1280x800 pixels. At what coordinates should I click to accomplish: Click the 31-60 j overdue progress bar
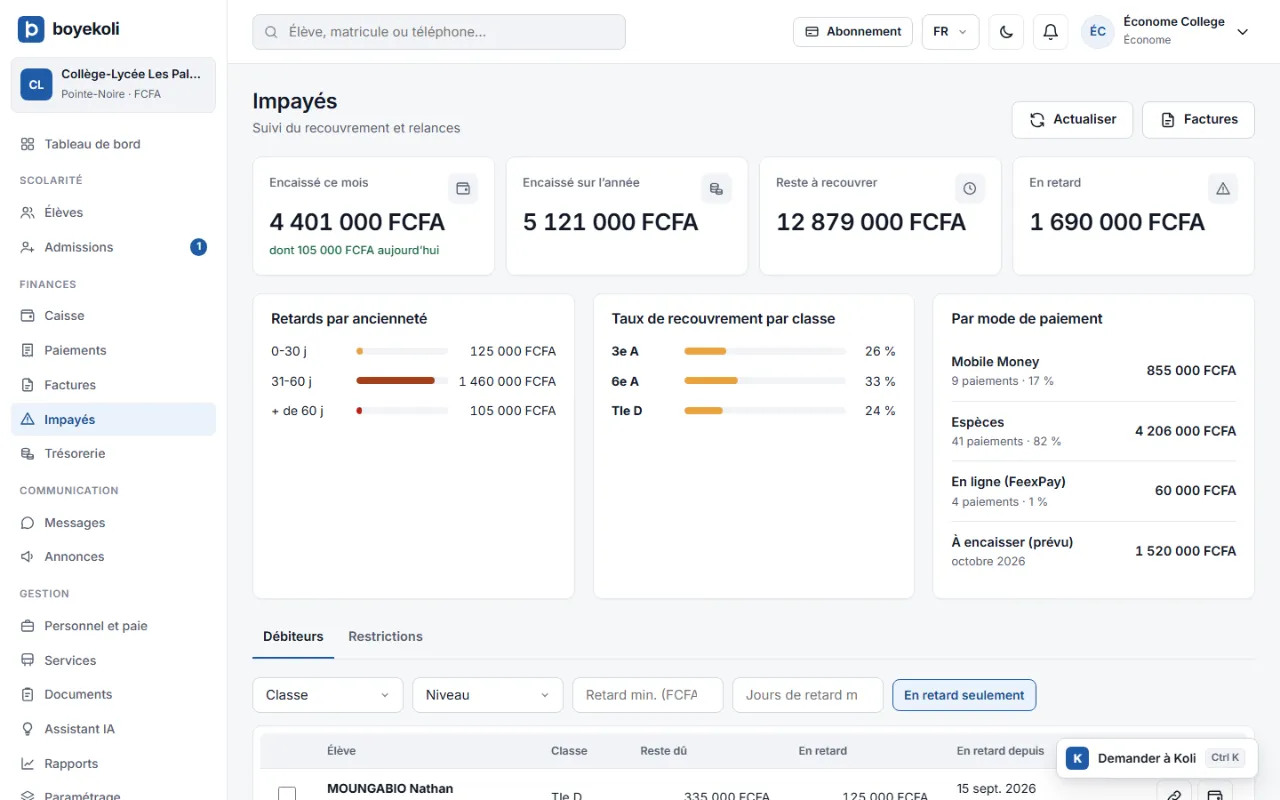[x=402, y=381]
